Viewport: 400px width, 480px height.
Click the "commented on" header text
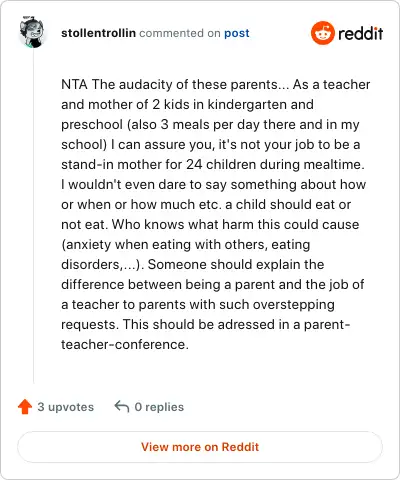(x=180, y=33)
